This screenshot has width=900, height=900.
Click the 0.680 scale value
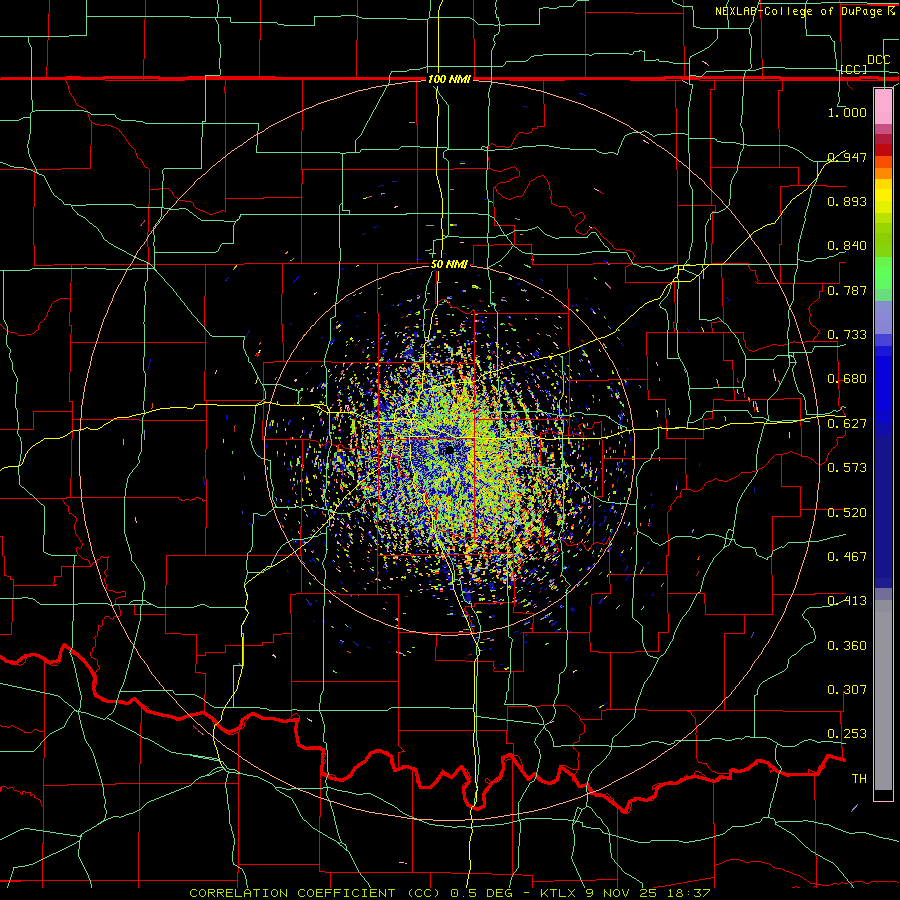point(847,379)
